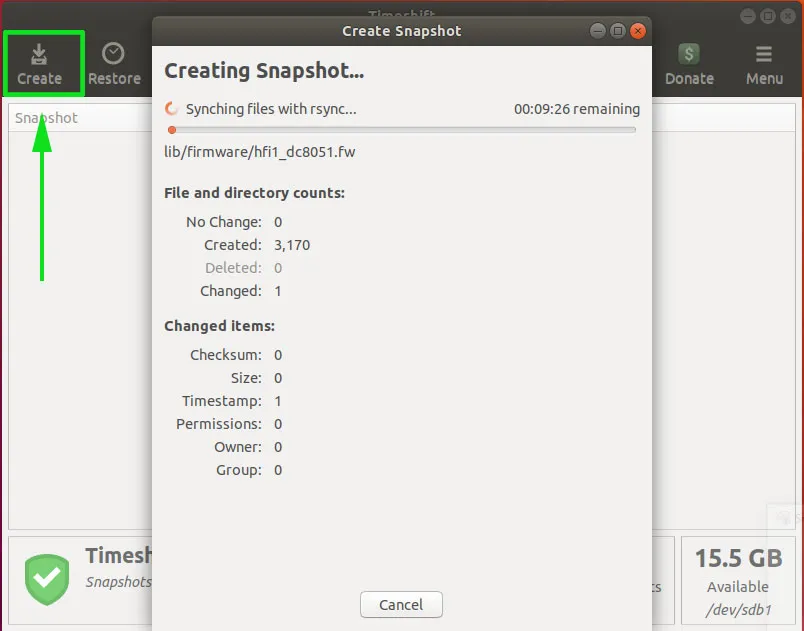Viewport: 804px width, 631px height.
Task: Click the green Donate dollar icon
Action: (688, 52)
